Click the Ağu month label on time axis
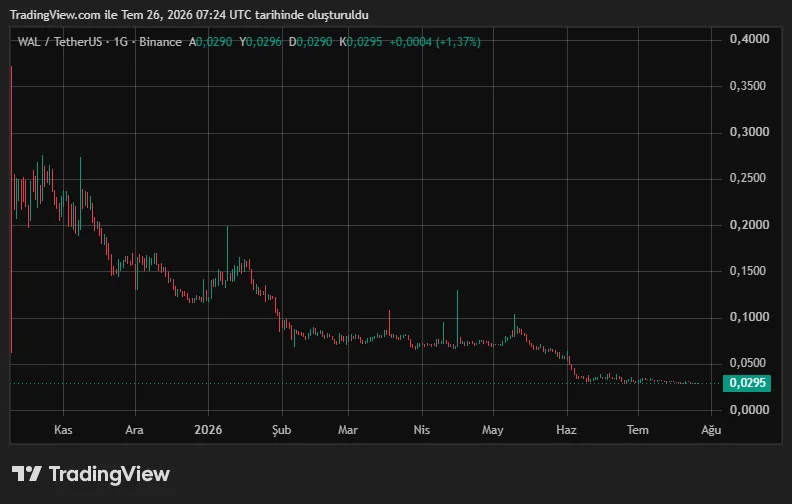The image size is (792, 504). (x=711, y=430)
